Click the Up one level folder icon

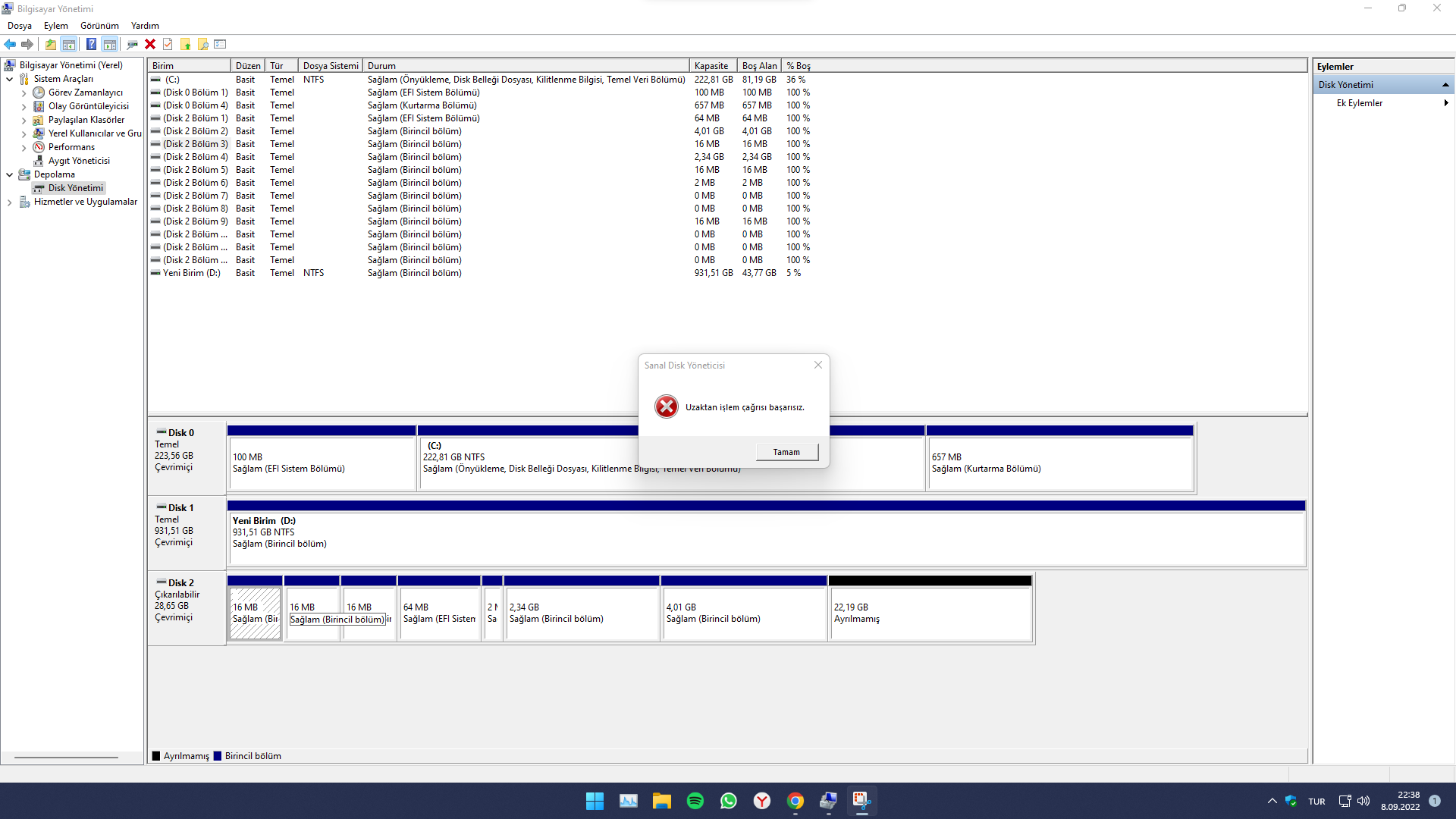click(x=50, y=44)
